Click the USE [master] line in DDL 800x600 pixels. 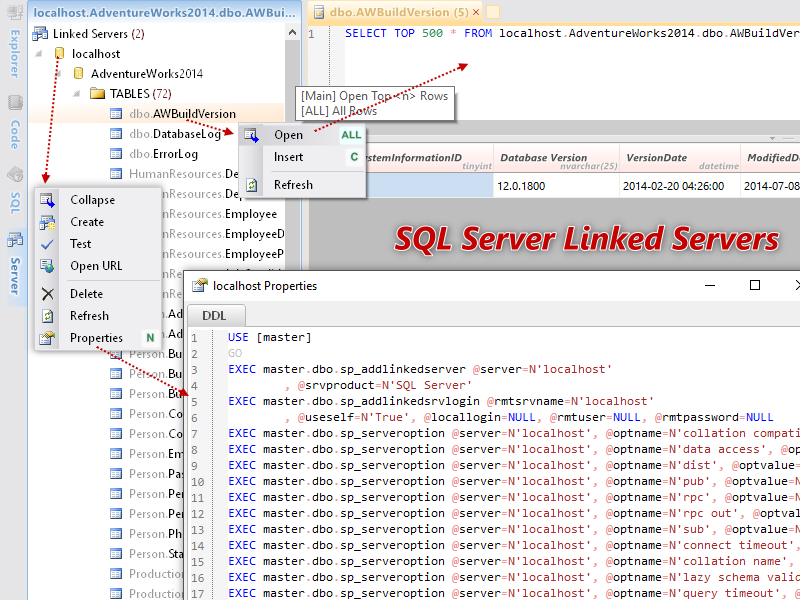269,337
